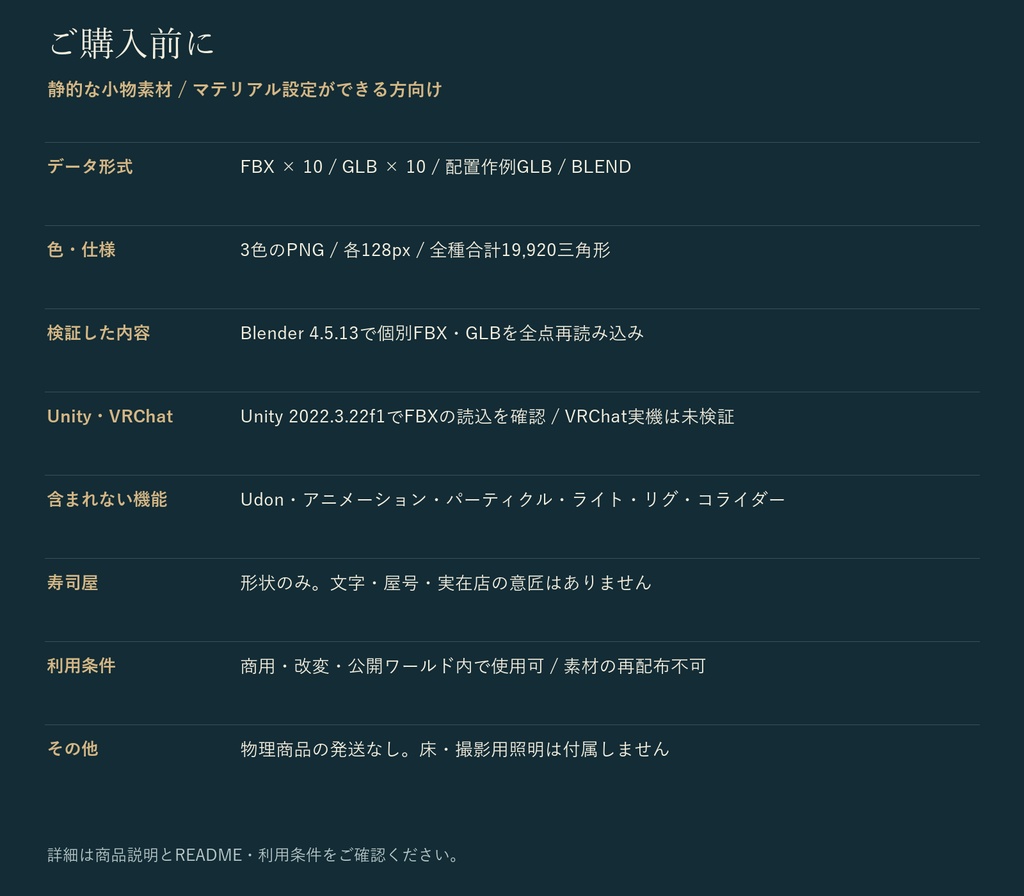Viewport: 1024px width, 896px height.
Task: Click the text Blender 4.5.13で個別FBX・GLBを全点再読み込み
Action: point(442,333)
